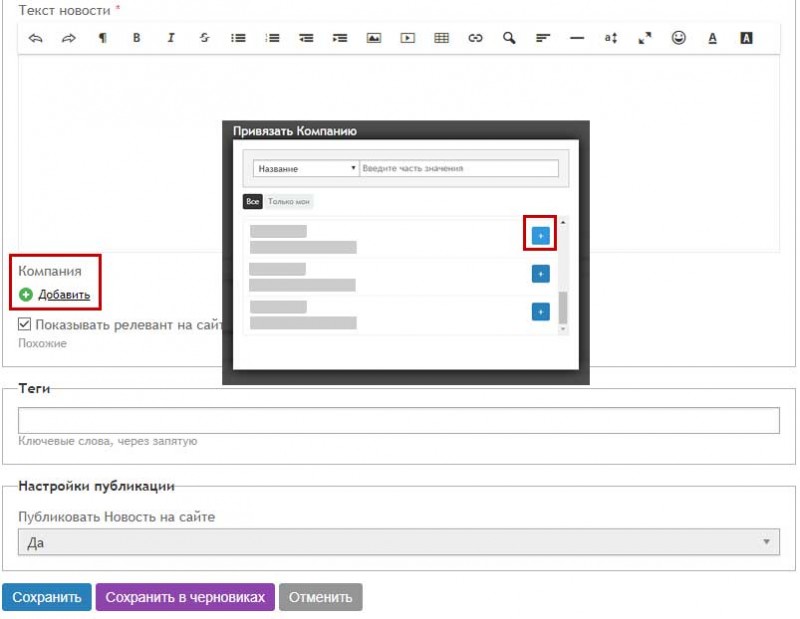
Task: Click the Теги keywords input field
Action: click(398, 420)
